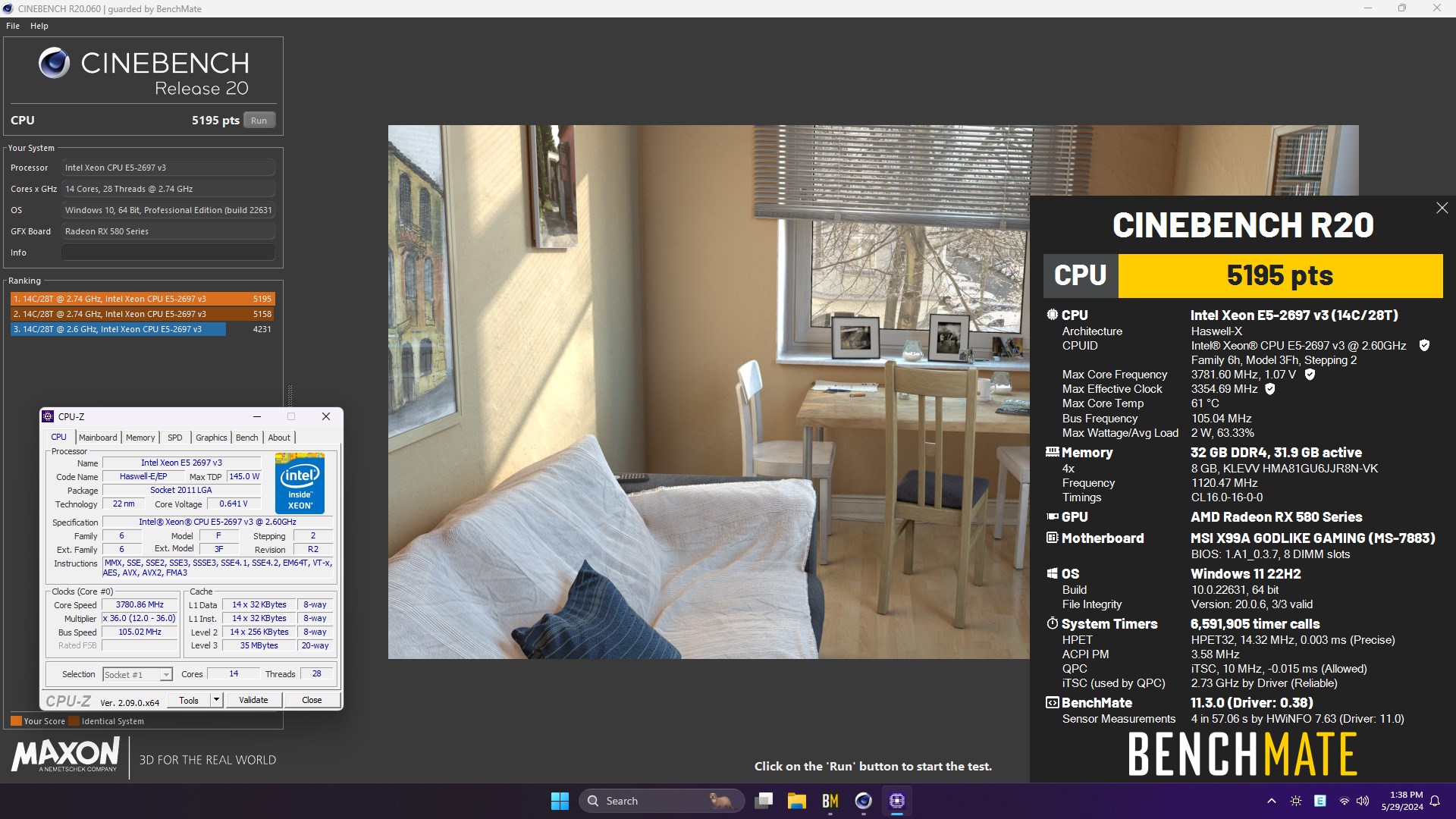Click the System Timers clock icon
1456x819 pixels.
point(1052,623)
